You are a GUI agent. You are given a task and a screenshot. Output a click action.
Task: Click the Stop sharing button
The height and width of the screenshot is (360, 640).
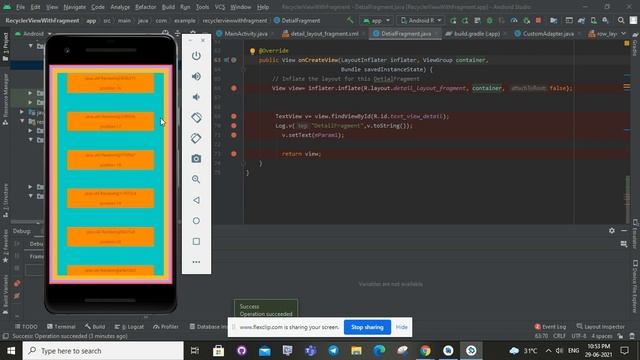[367, 327]
